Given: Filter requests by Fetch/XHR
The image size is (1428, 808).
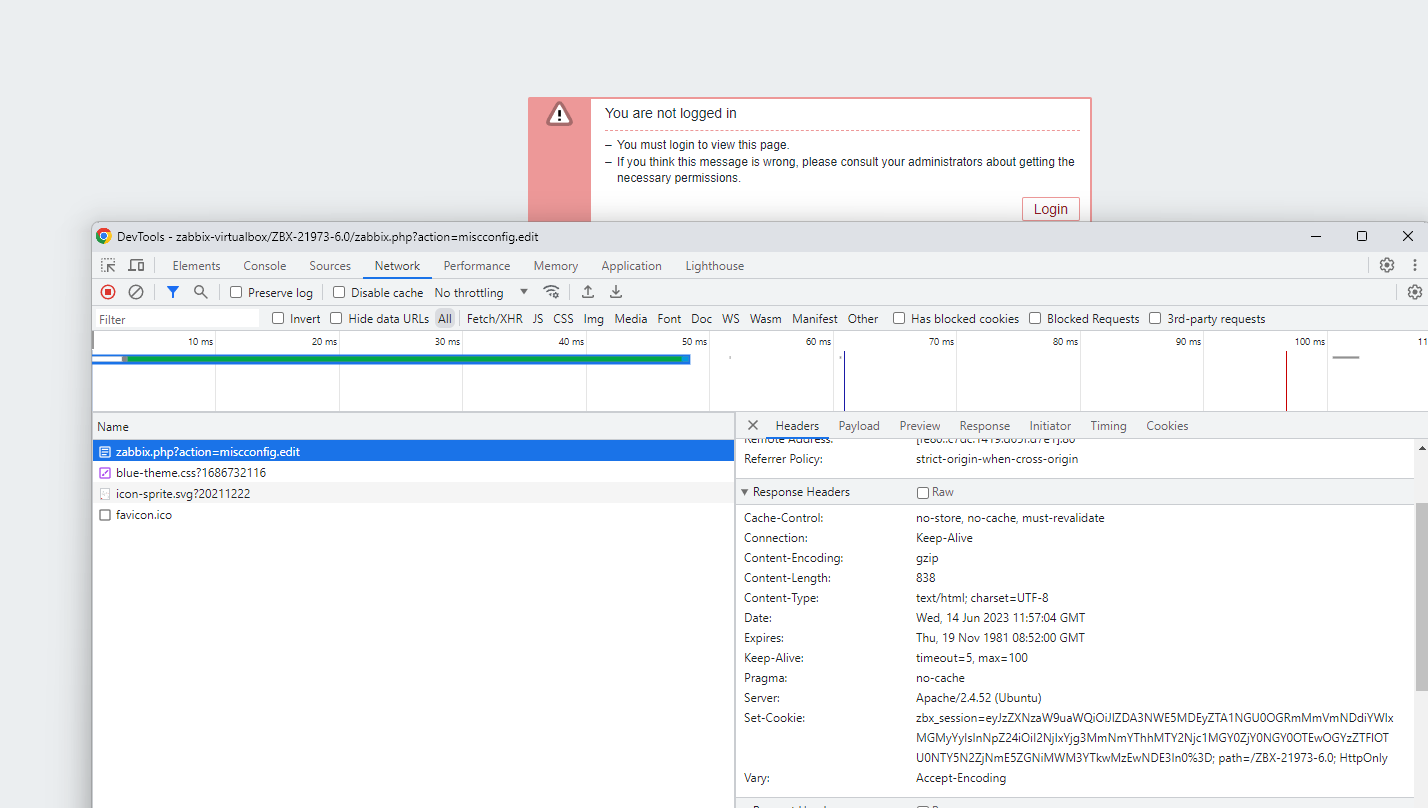Looking at the screenshot, I should [x=495, y=319].
